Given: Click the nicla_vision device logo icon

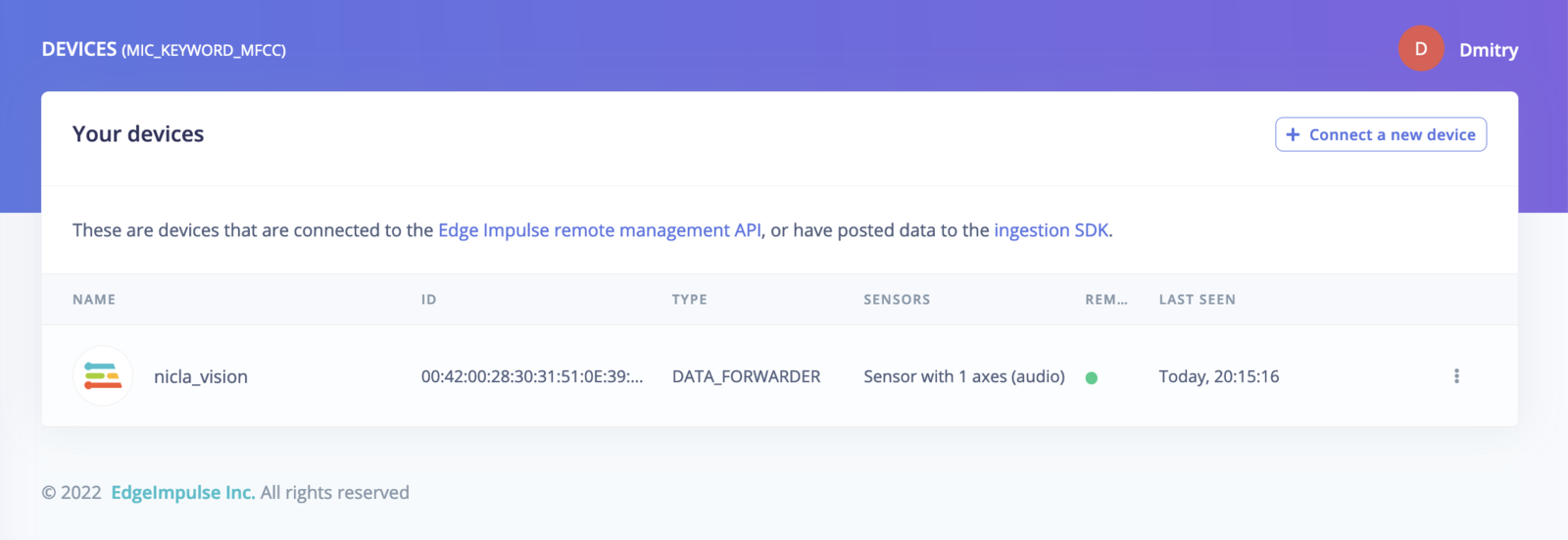Looking at the screenshot, I should point(103,375).
